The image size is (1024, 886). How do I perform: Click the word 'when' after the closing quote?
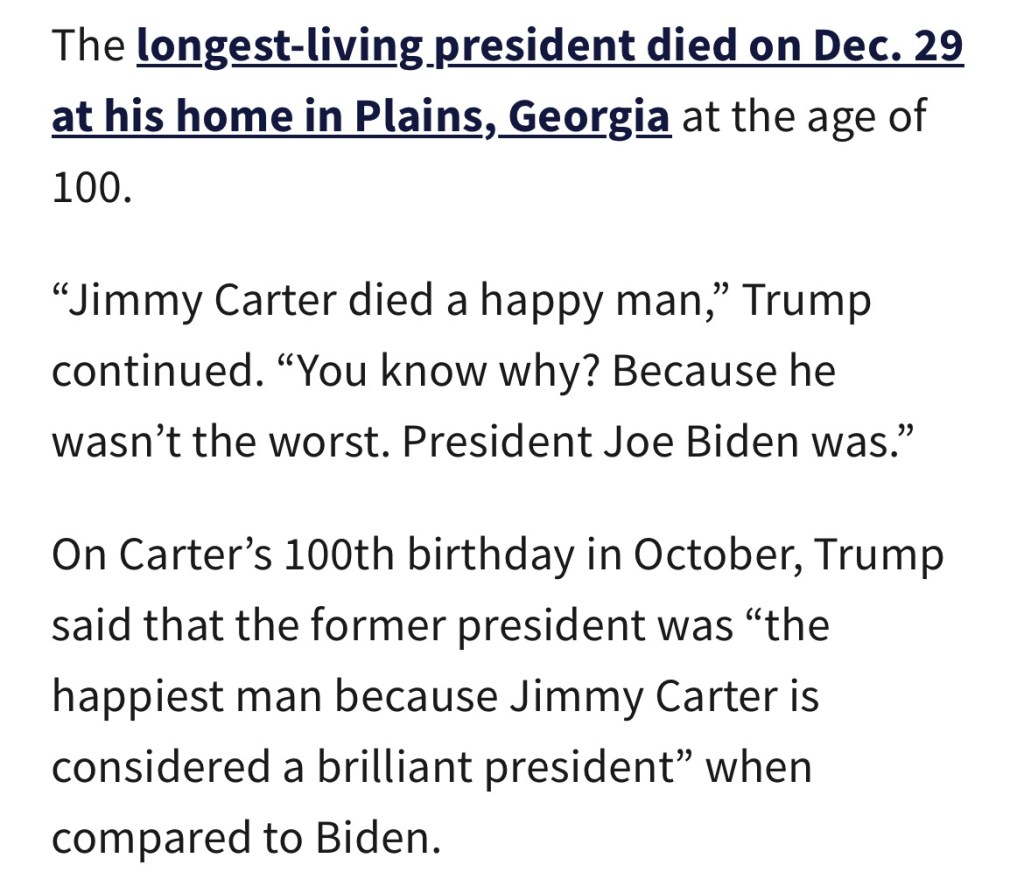coord(762,766)
